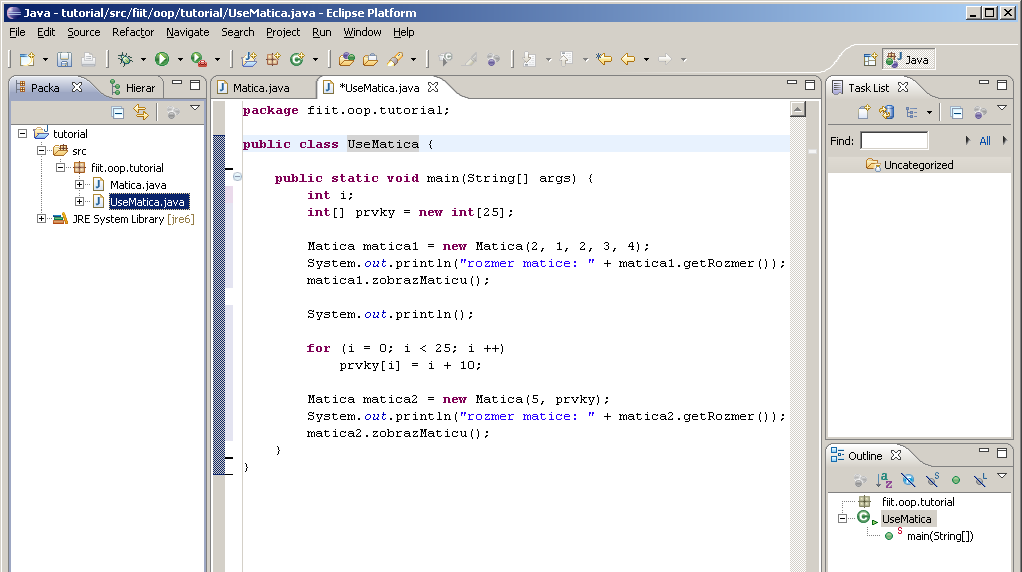Toggle Hide Static Members in Outline

[x=933, y=480]
